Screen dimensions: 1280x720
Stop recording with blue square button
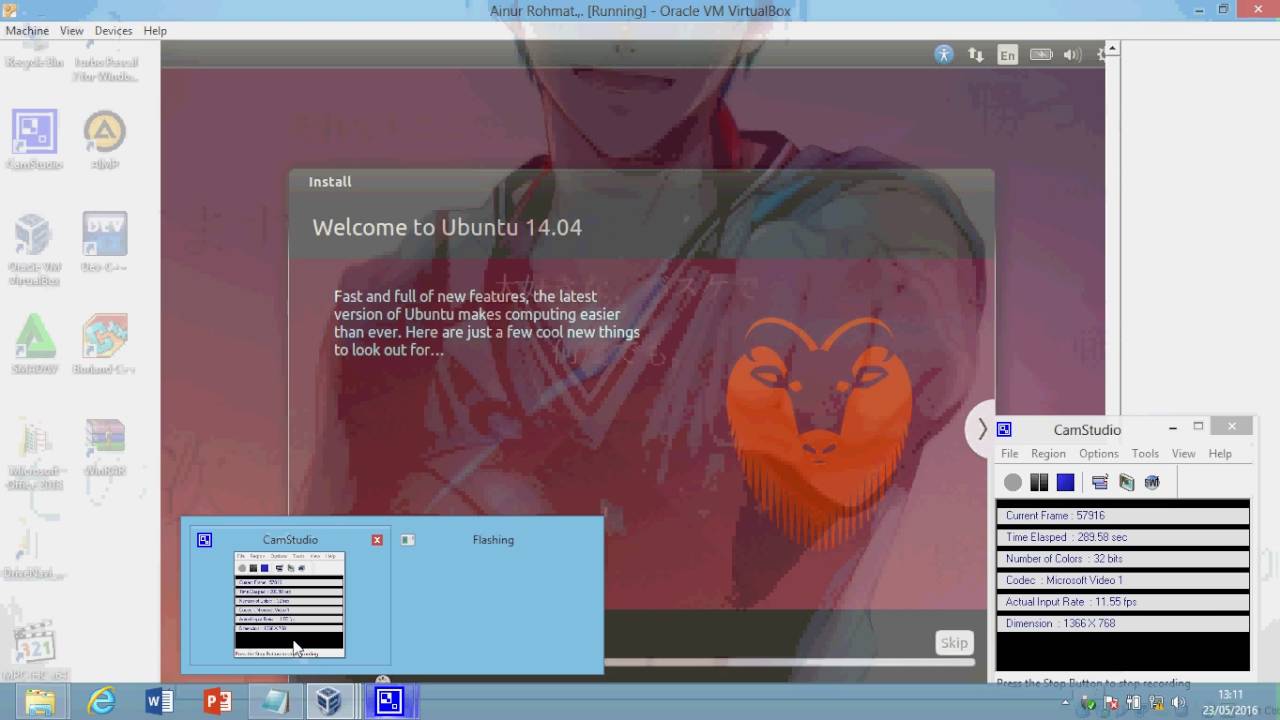pos(1065,482)
